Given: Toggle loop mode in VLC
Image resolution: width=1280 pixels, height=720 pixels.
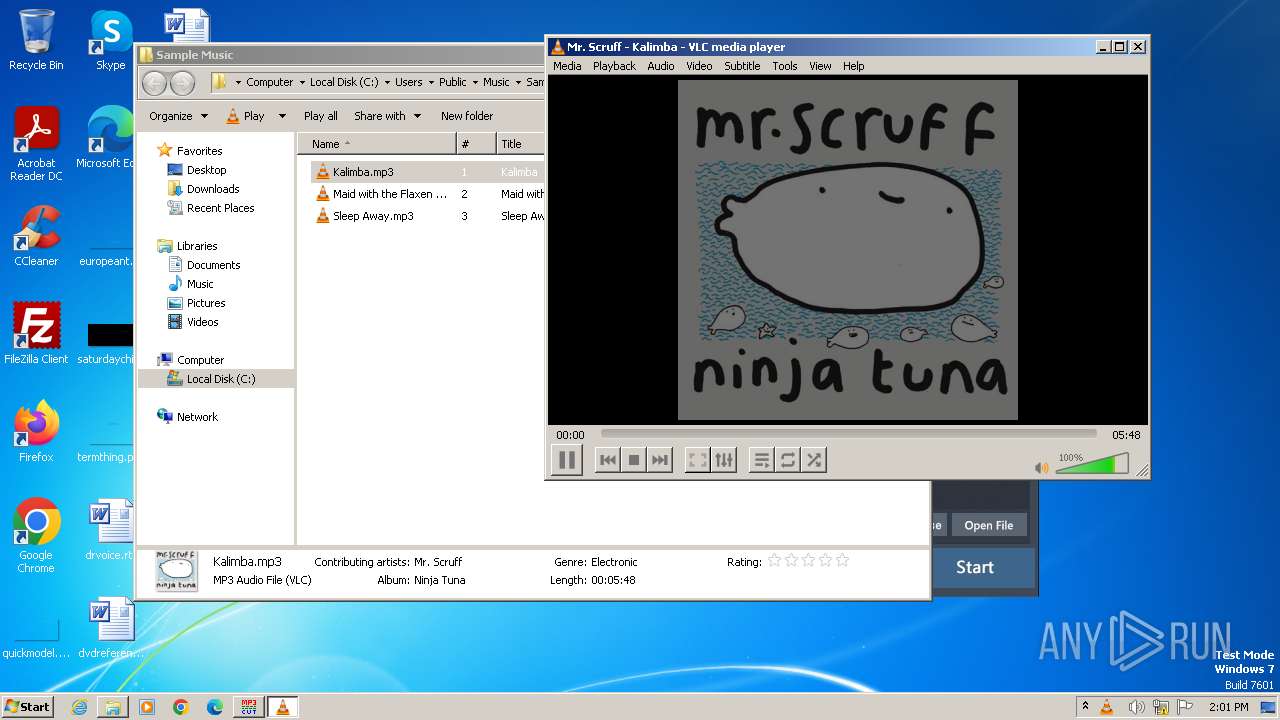Looking at the screenshot, I should coord(788,460).
